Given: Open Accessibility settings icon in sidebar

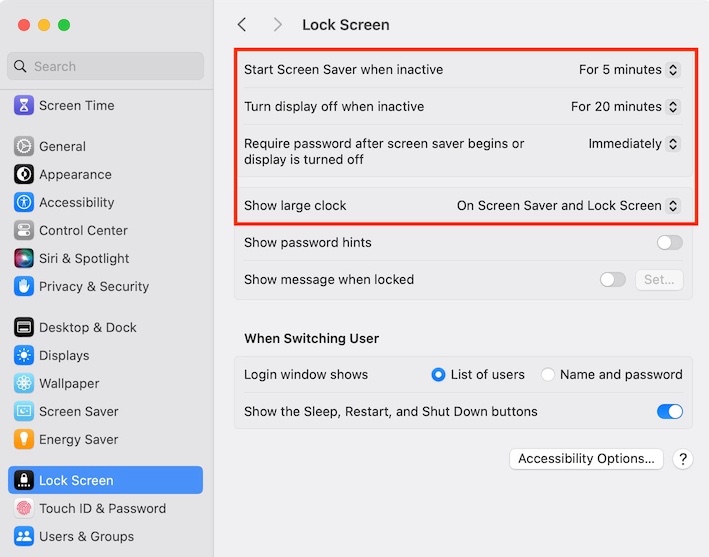Looking at the screenshot, I should point(24,202).
